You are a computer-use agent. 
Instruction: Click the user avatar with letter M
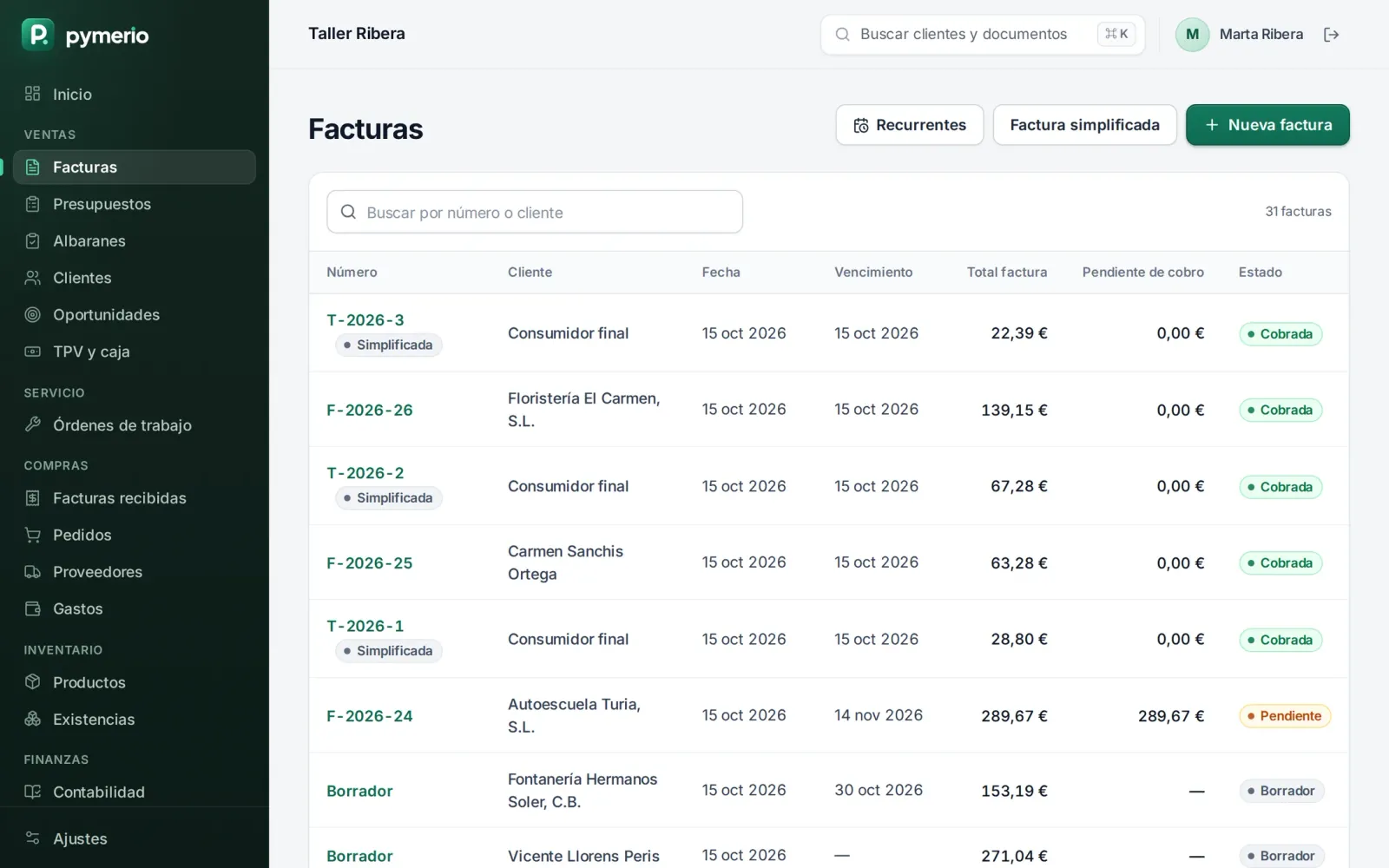pos(1192,35)
